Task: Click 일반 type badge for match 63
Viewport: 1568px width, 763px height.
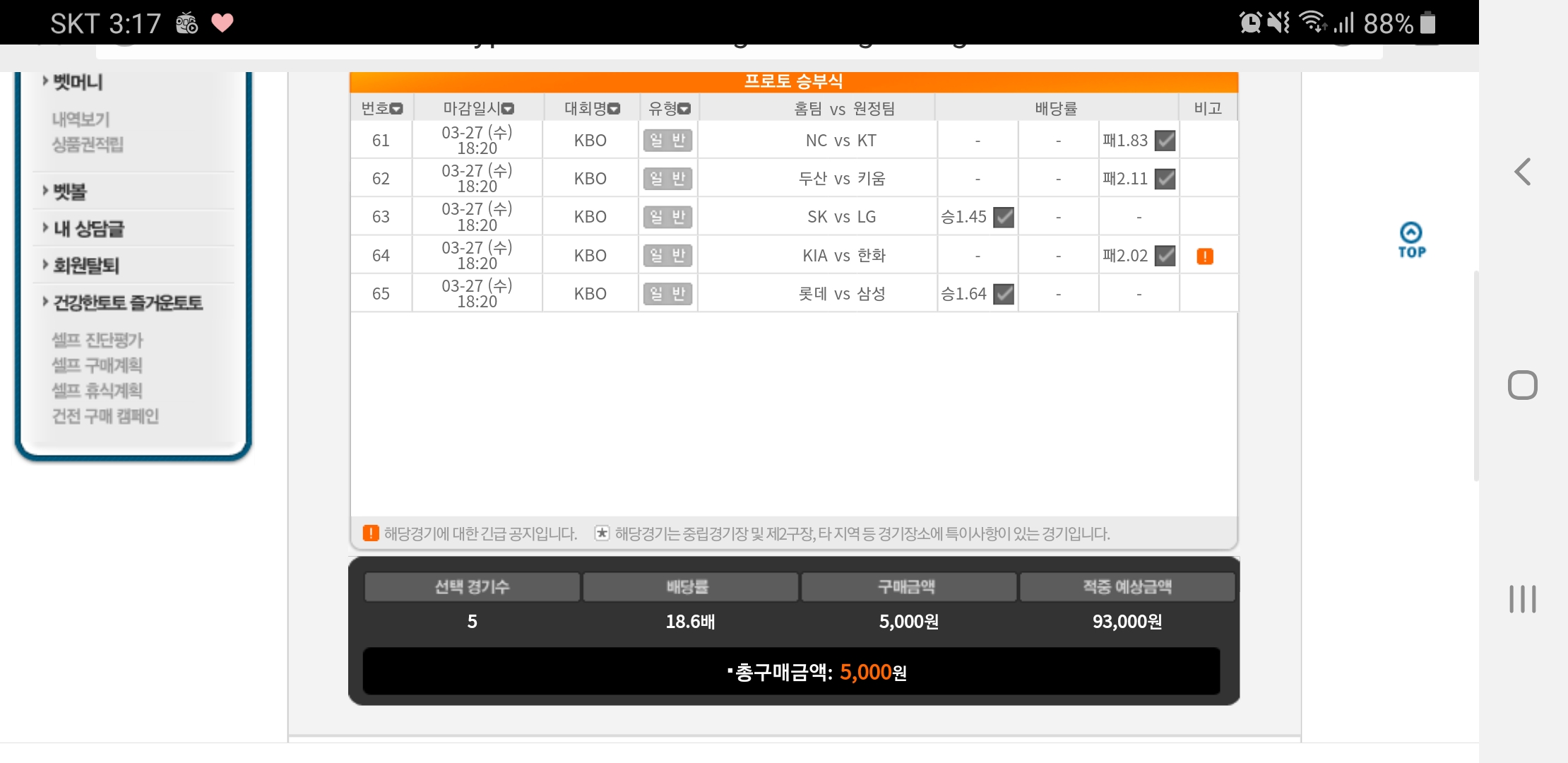Action: pos(667,217)
